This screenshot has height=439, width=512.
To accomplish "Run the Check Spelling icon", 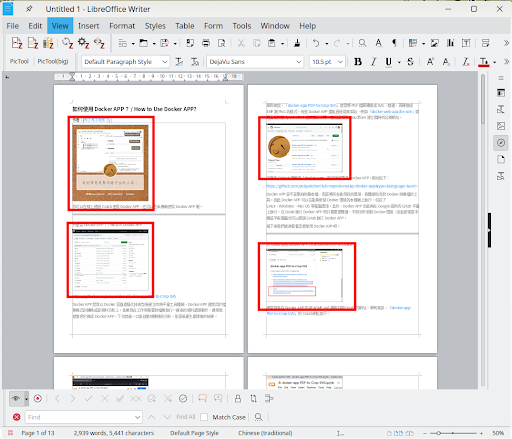I will tap(379, 43).
